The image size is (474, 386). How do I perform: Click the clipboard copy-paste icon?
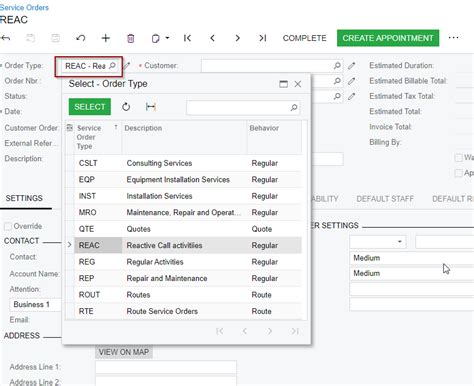tap(155, 38)
